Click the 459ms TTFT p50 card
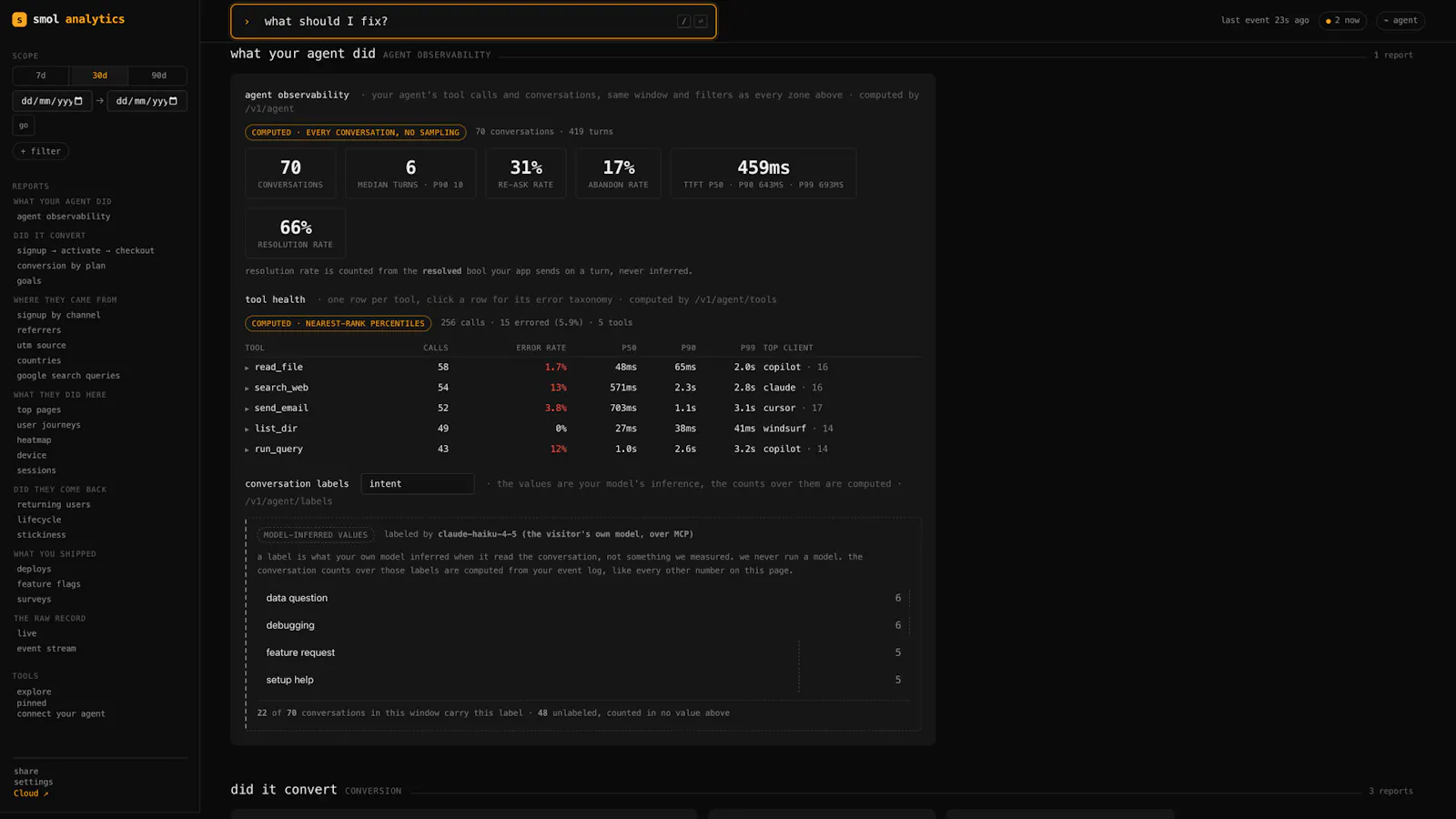 [763, 173]
